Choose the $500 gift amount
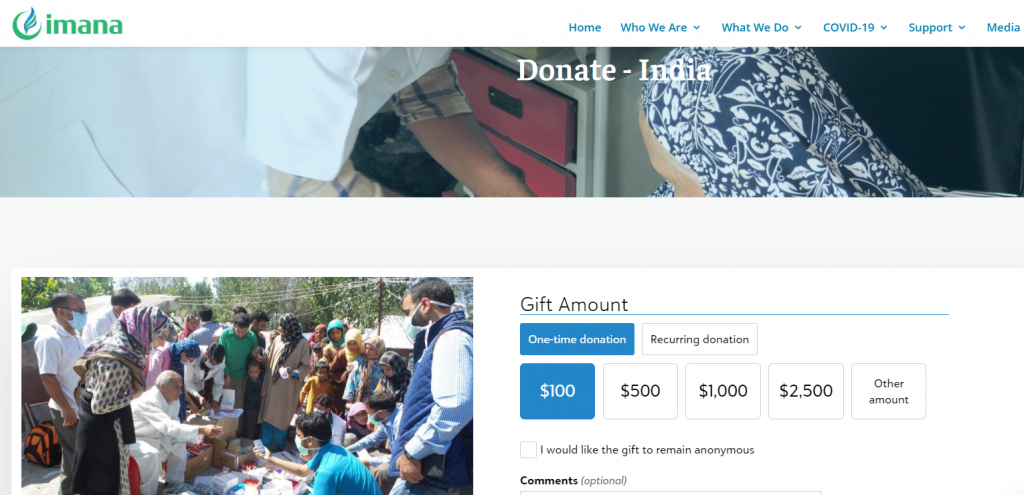The image size is (1024, 495). [640, 391]
